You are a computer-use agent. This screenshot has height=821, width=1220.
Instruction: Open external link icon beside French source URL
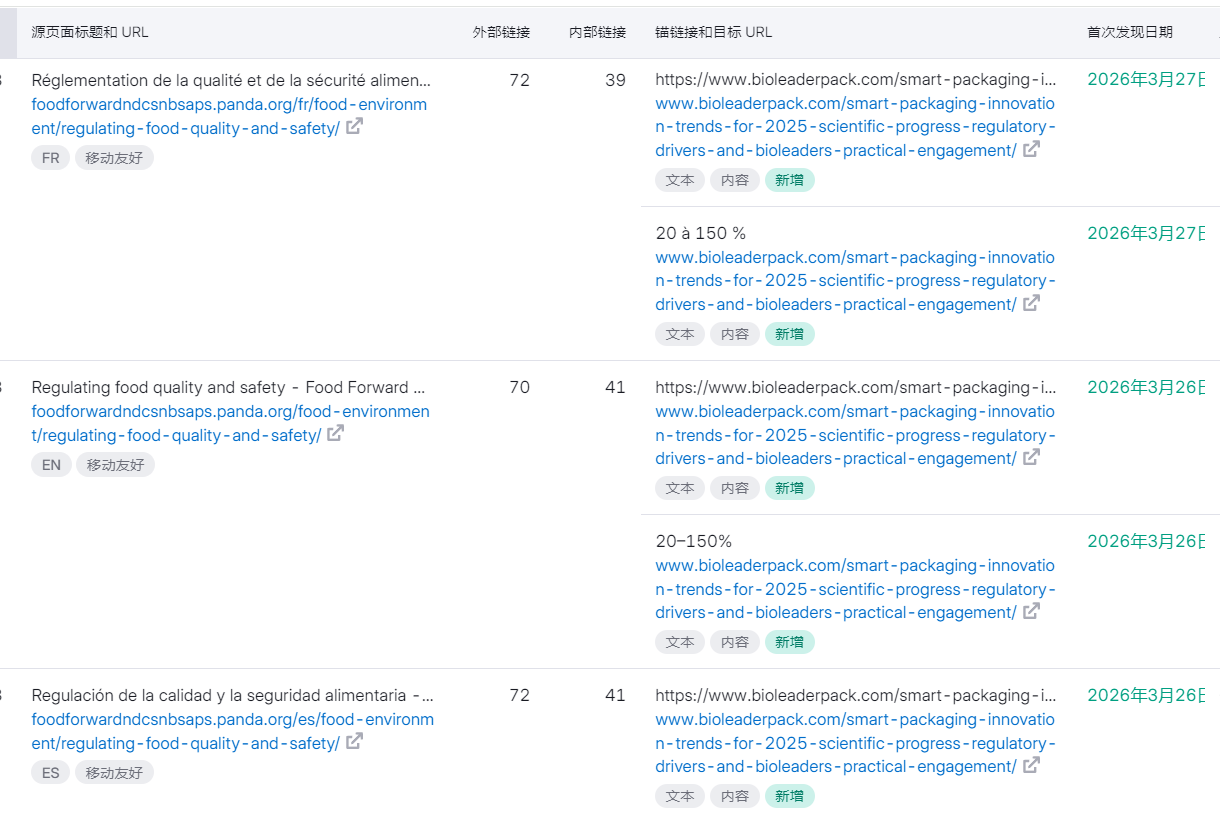(354, 127)
